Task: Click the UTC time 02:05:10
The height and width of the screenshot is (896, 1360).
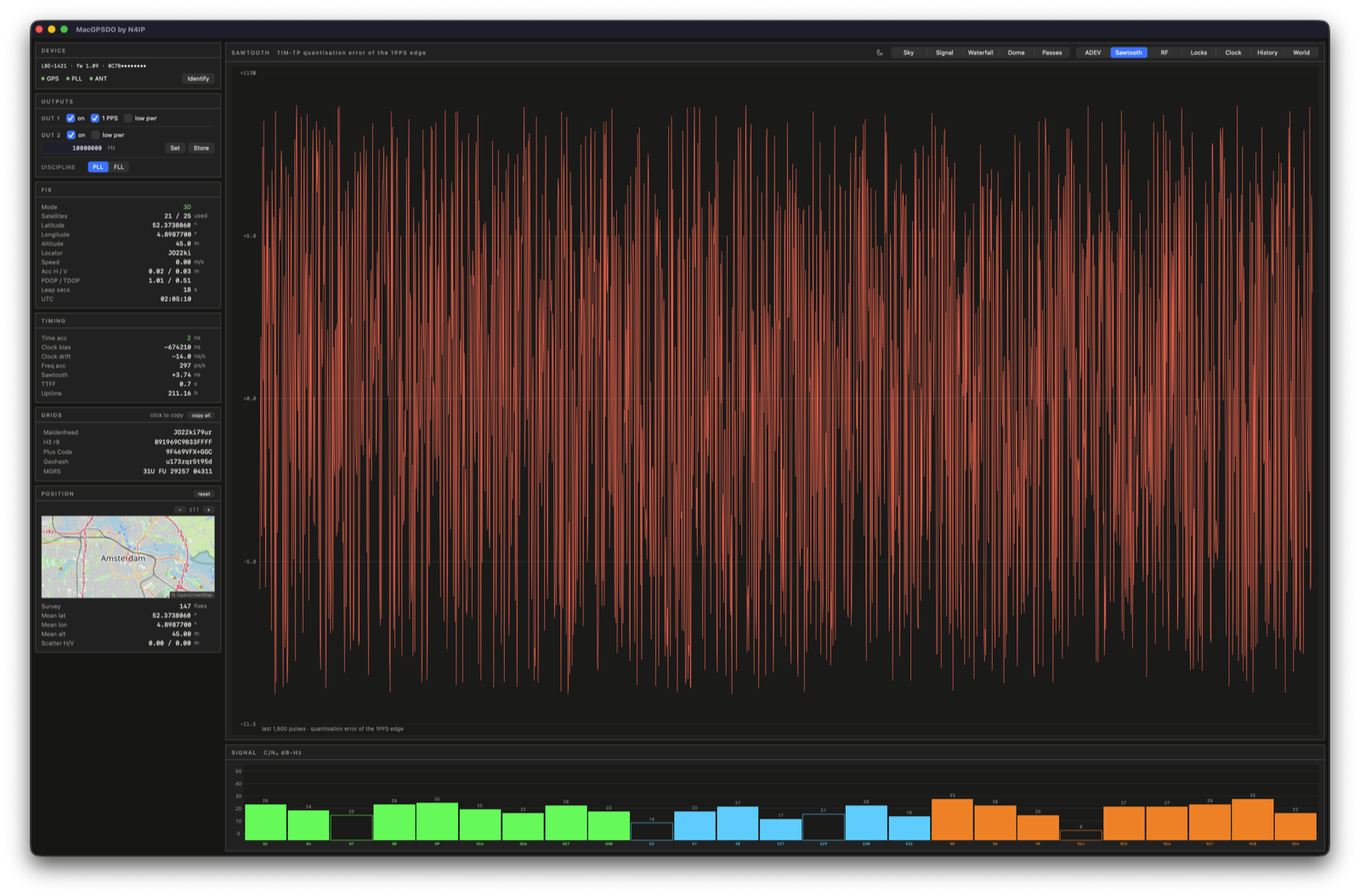Action: [x=176, y=299]
